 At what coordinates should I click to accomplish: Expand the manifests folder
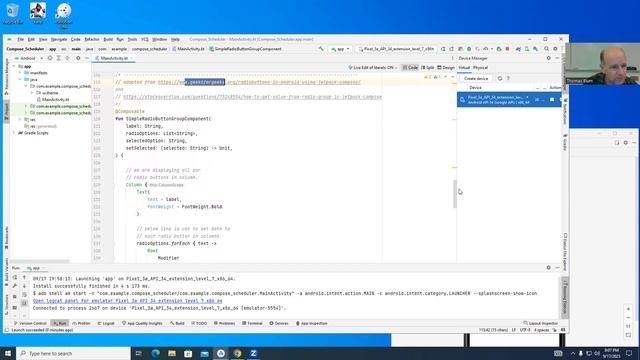click(20, 73)
